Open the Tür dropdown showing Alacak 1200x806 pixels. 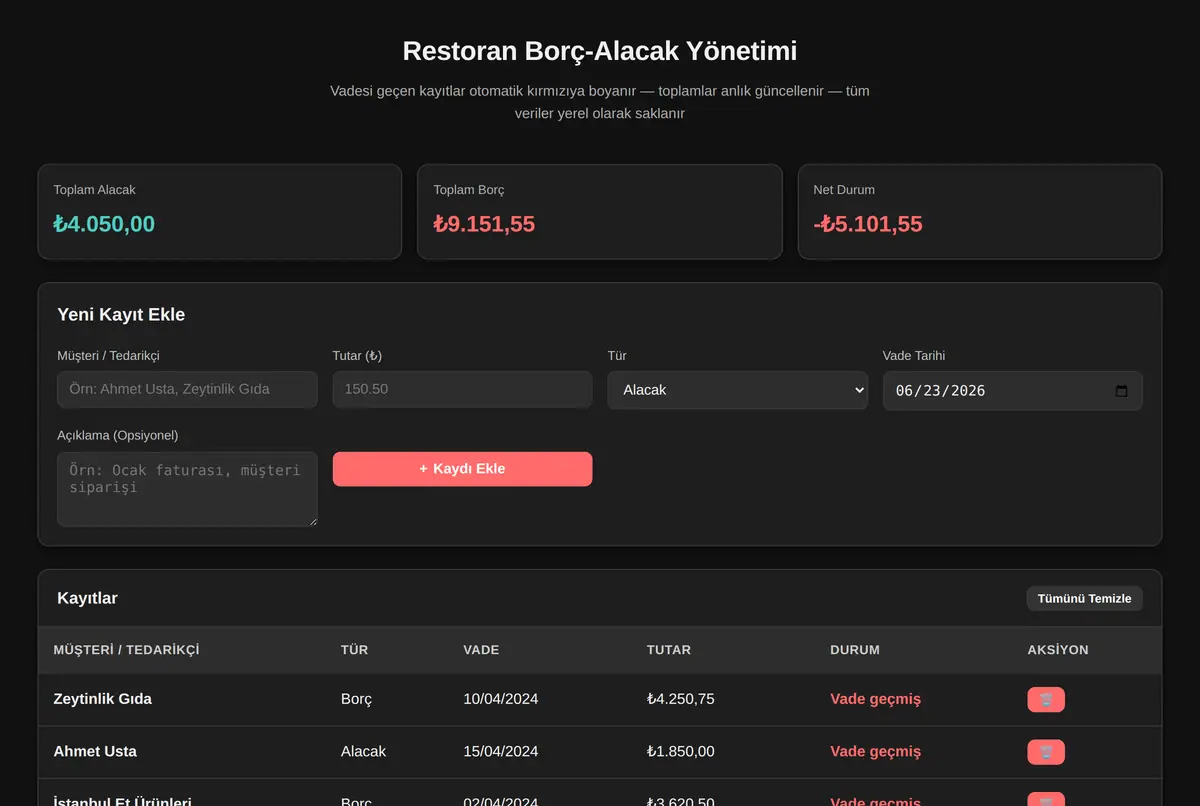tap(737, 390)
